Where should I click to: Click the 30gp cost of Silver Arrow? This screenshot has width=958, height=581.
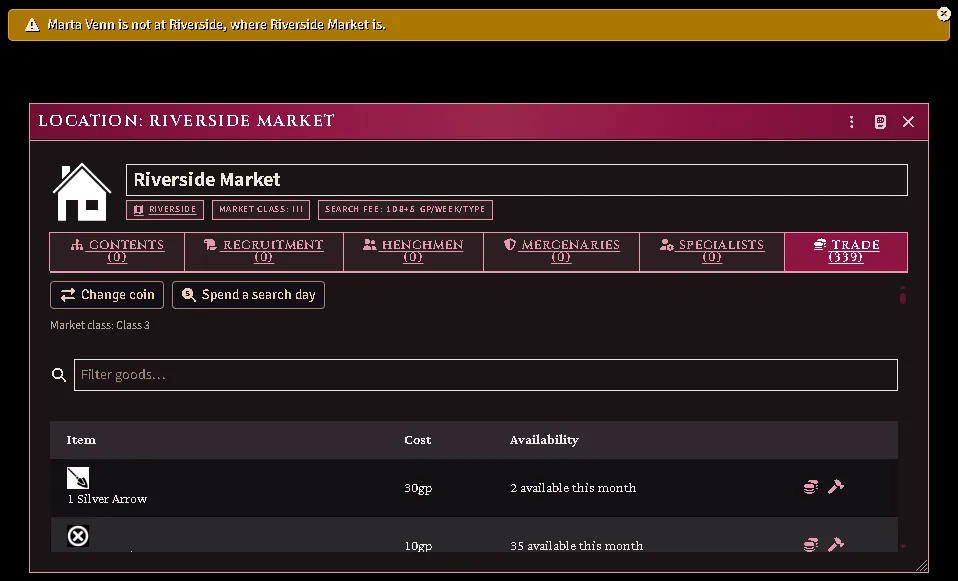pyautogui.click(x=418, y=488)
